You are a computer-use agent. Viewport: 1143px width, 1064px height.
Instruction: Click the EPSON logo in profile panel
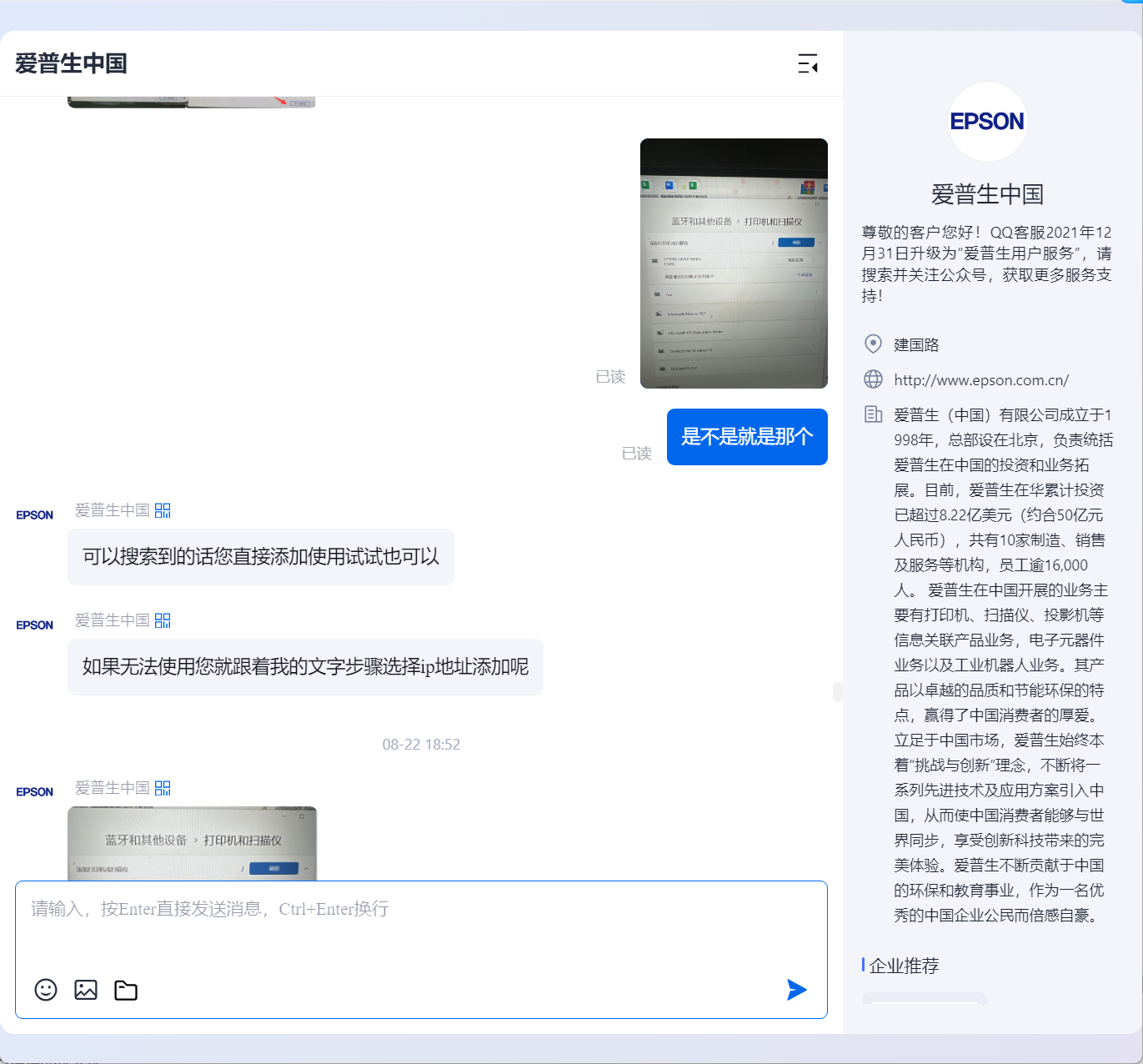click(x=987, y=122)
